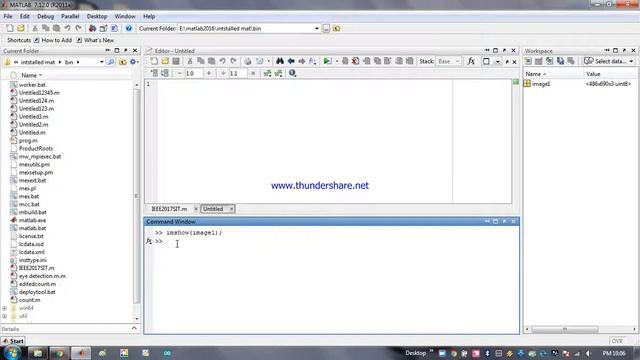Browse for folder with ellipsis button
Image resolution: width=640 pixels, height=360 pixels.
(326, 29)
